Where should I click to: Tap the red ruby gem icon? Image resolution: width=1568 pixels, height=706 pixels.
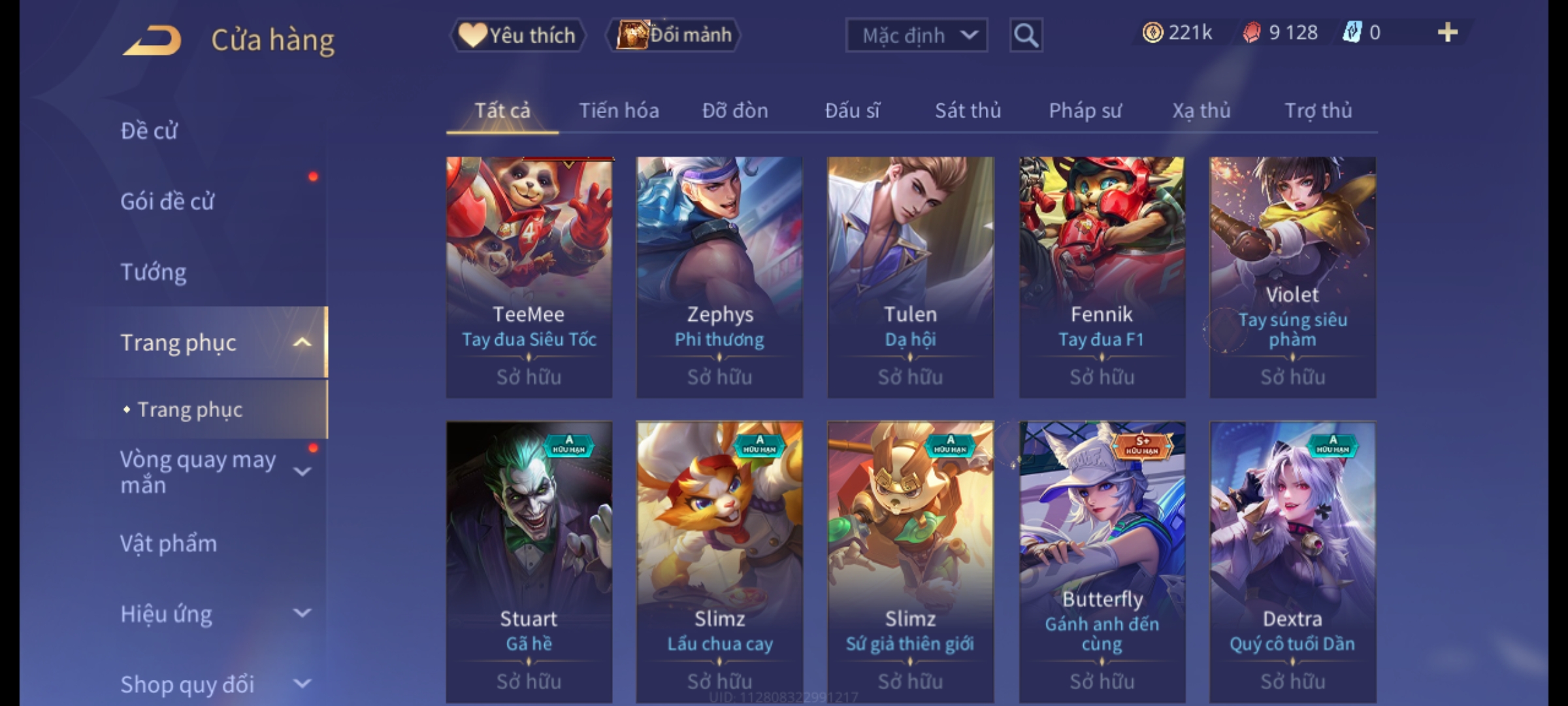1251,33
